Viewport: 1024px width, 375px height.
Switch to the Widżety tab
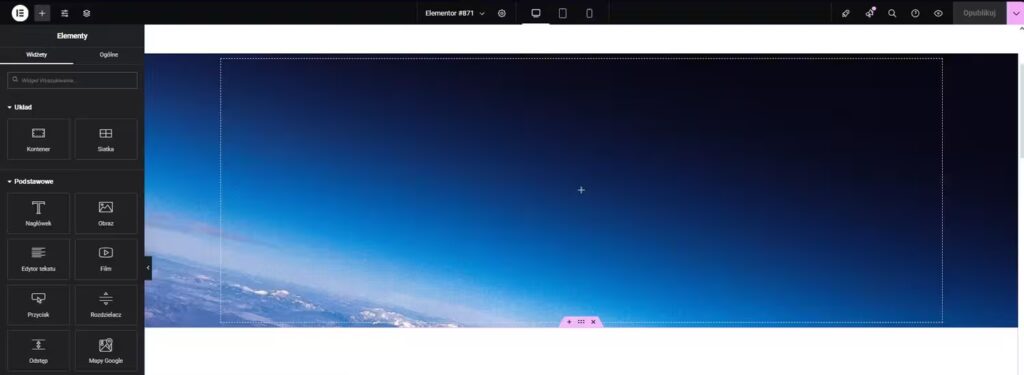(37, 55)
